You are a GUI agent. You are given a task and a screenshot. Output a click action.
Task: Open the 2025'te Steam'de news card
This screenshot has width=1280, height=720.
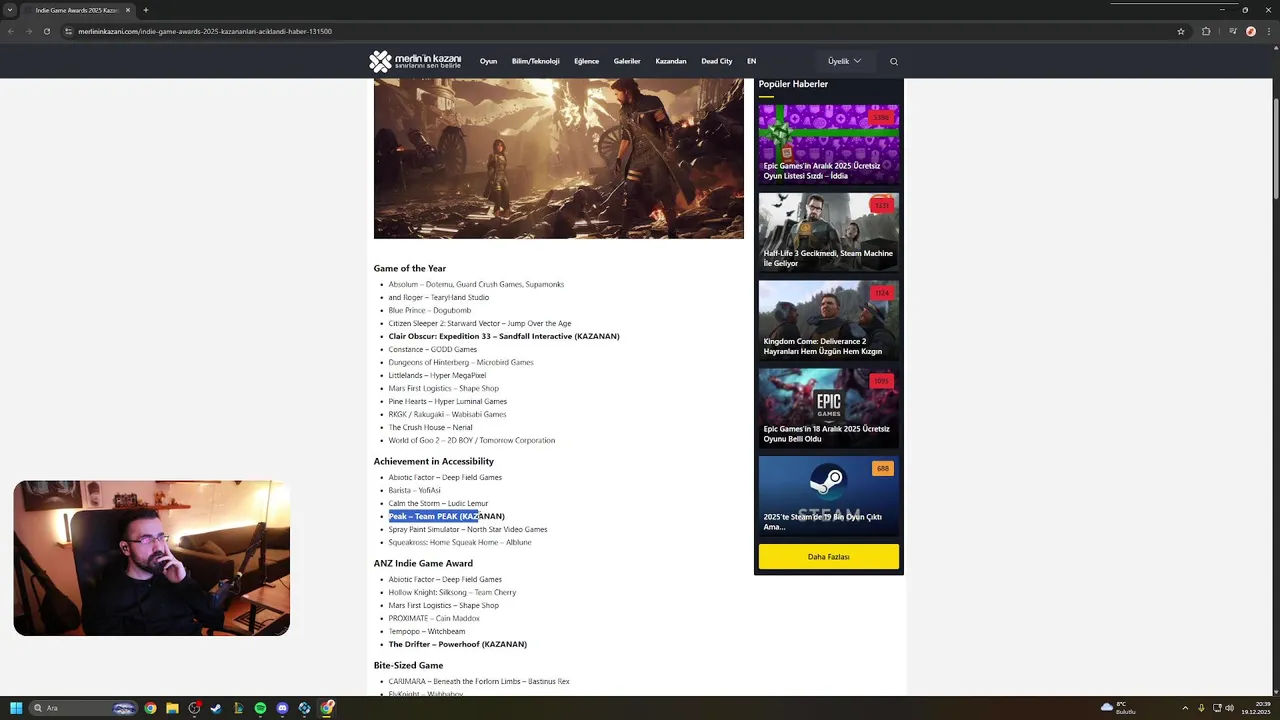coord(828,496)
